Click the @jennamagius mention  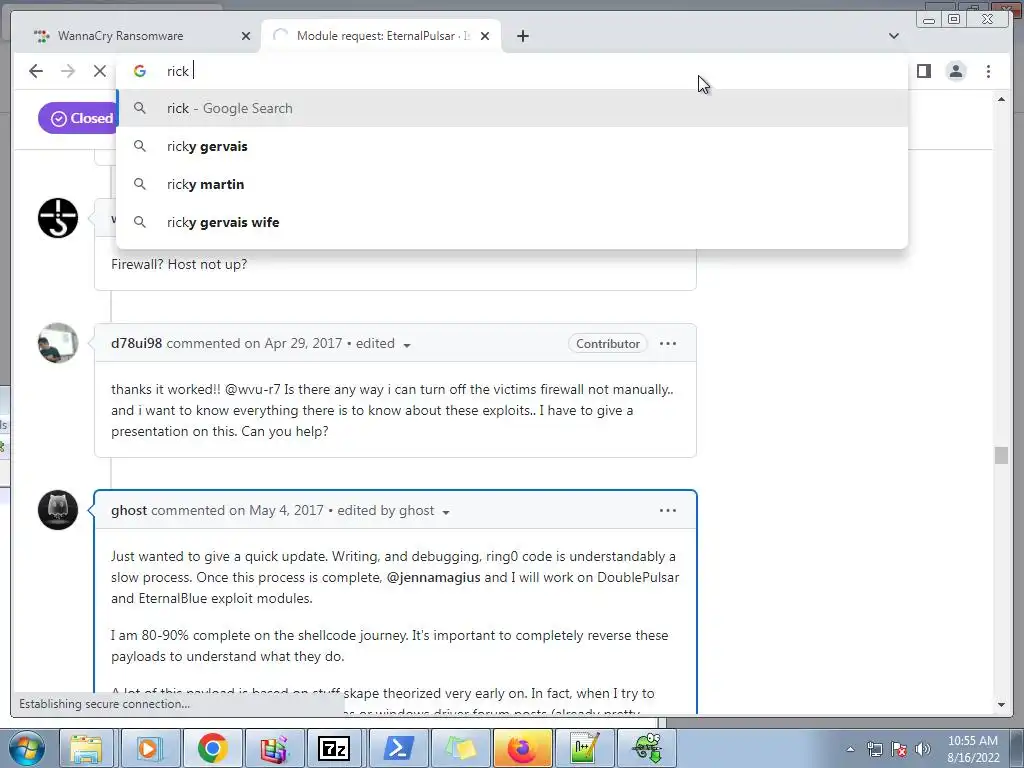434,577
